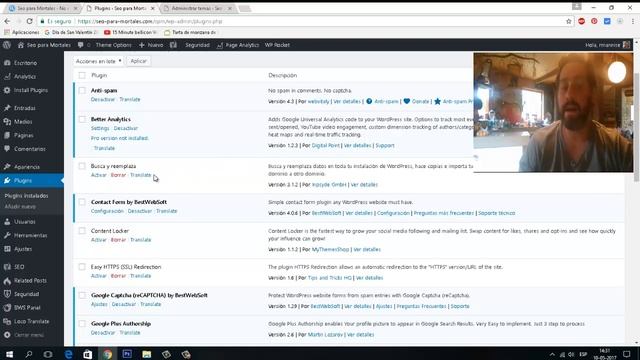640x360 pixels.
Task: Open BWS Panel sidebar item
Action: [27, 308]
